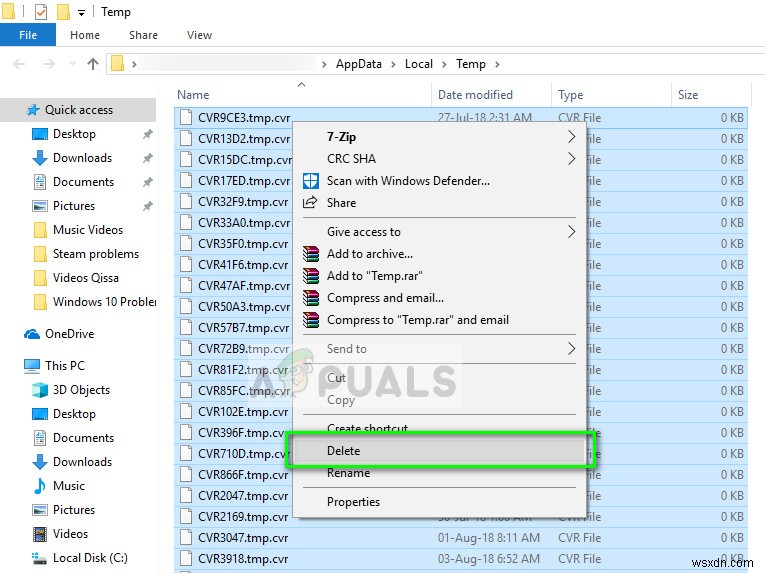Choose Add to "Temp.rar"
This screenshot has height=573, width=765.
tap(439, 276)
